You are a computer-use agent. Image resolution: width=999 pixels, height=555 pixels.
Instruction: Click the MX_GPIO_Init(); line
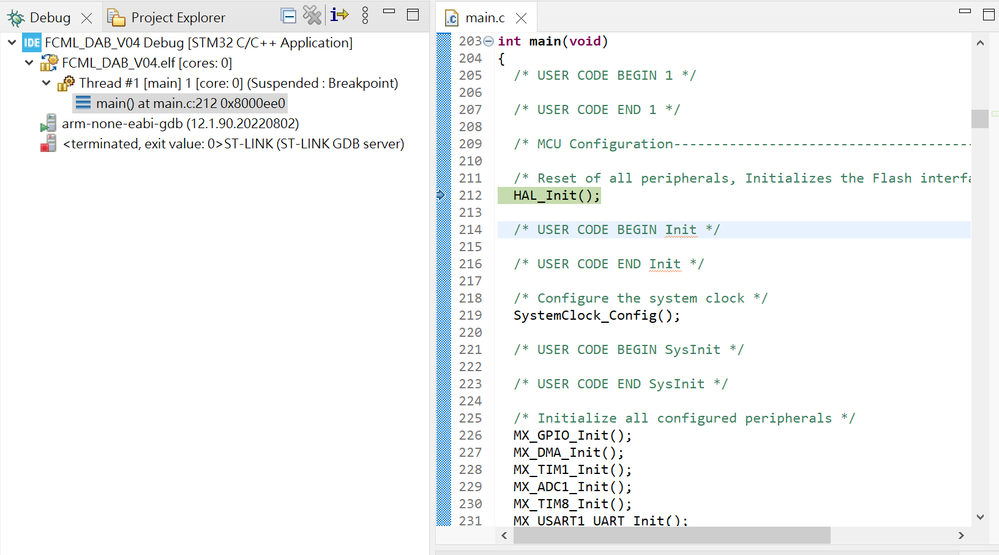click(x=572, y=435)
